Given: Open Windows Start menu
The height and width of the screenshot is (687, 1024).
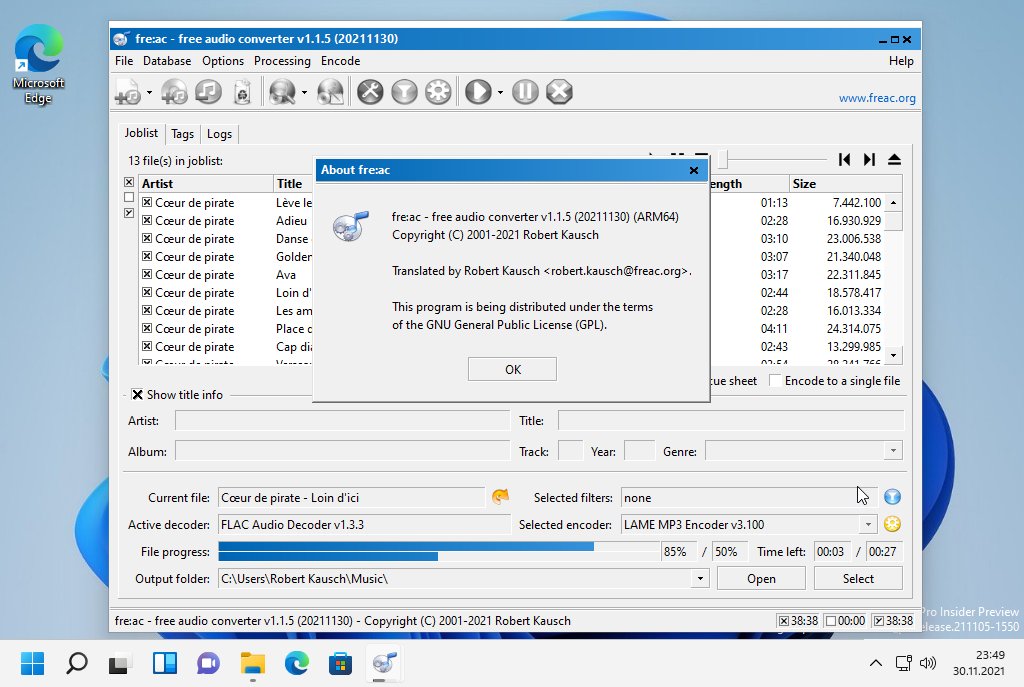Looking at the screenshot, I should [33, 663].
